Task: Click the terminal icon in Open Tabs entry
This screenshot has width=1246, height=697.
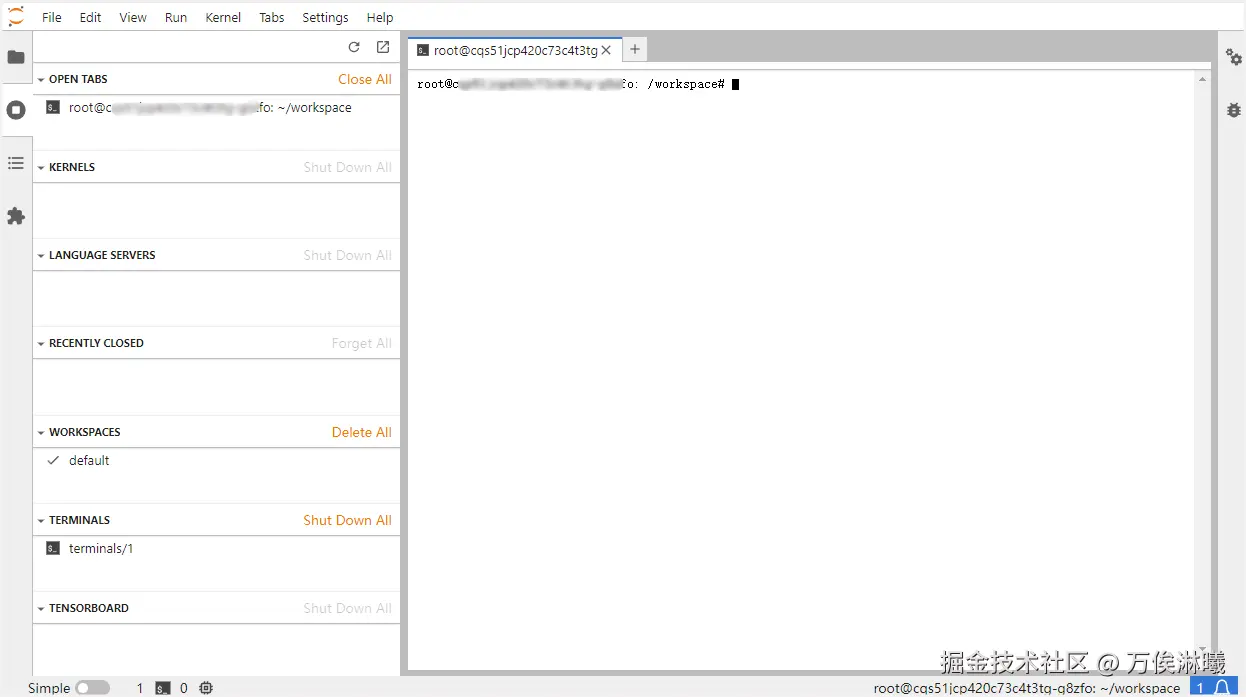Action: [54, 107]
